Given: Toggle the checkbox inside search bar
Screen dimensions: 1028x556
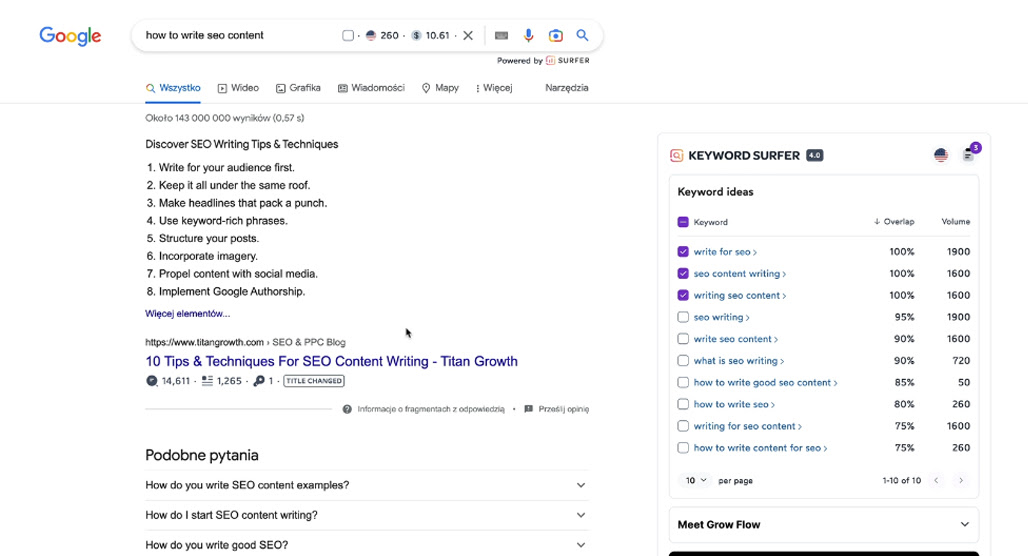Looking at the screenshot, I should [x=348, y=35].
